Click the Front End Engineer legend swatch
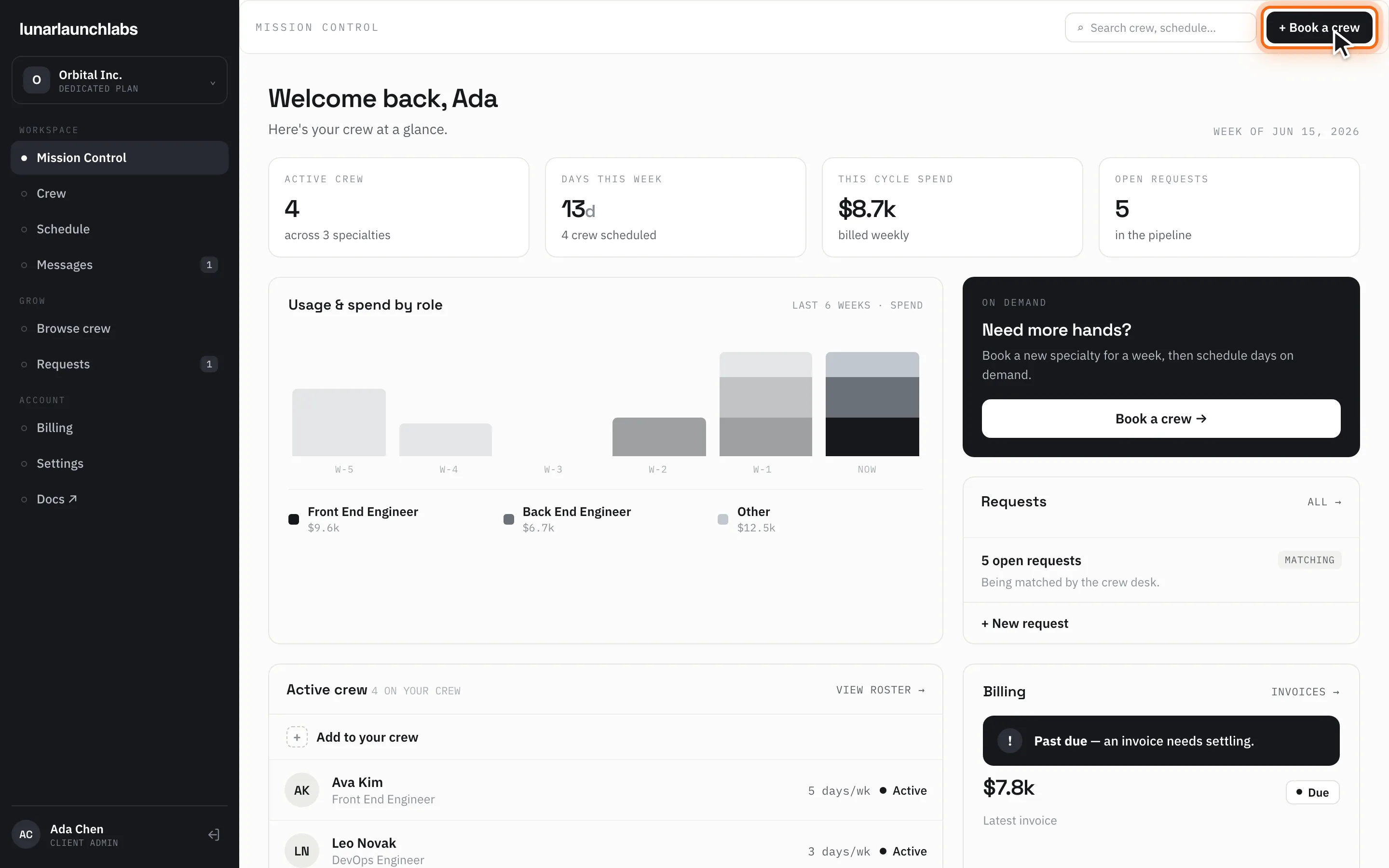This screenshot has height=868, width=1389. pos(293,519)
